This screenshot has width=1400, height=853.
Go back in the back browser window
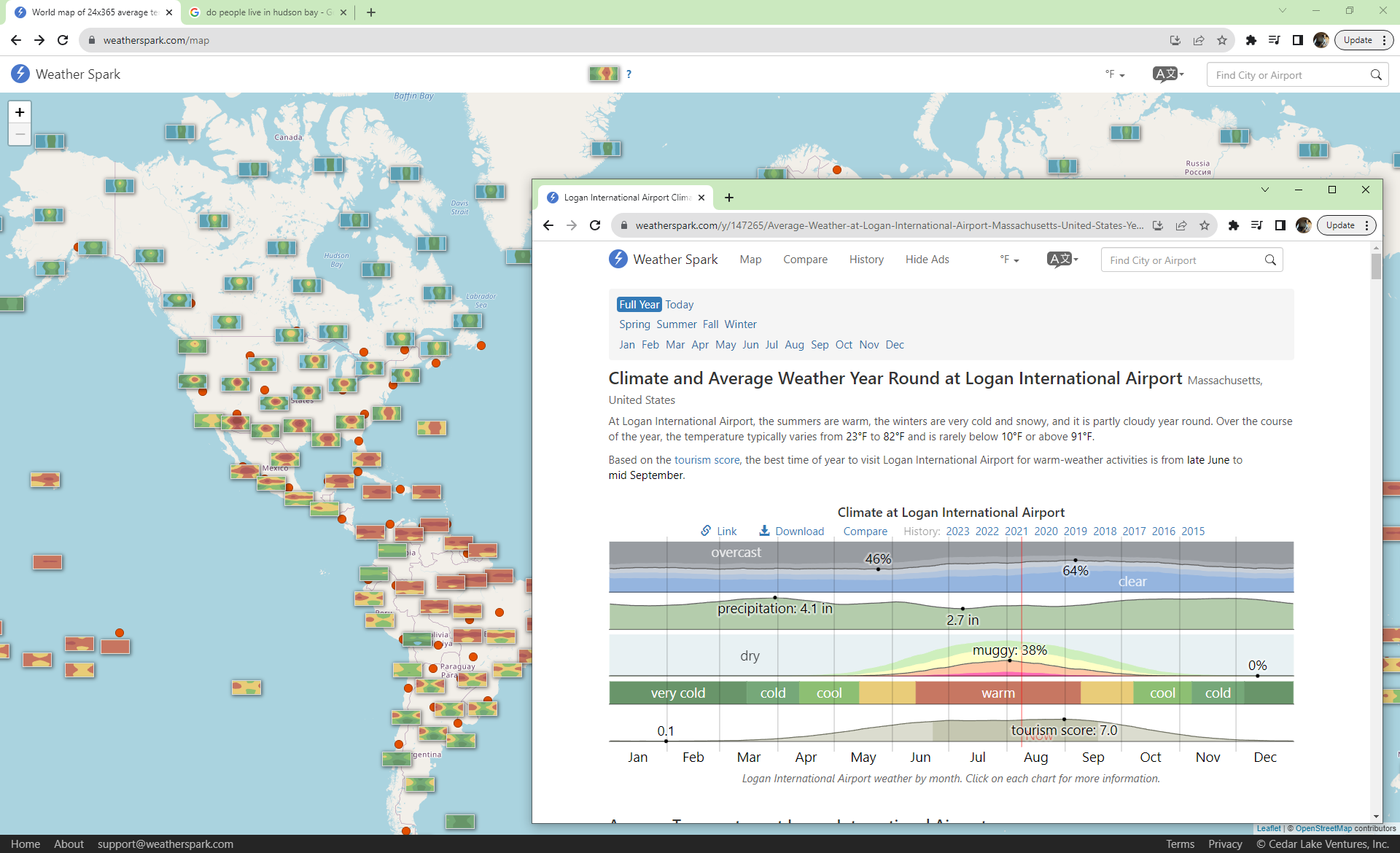coord(16,40)
